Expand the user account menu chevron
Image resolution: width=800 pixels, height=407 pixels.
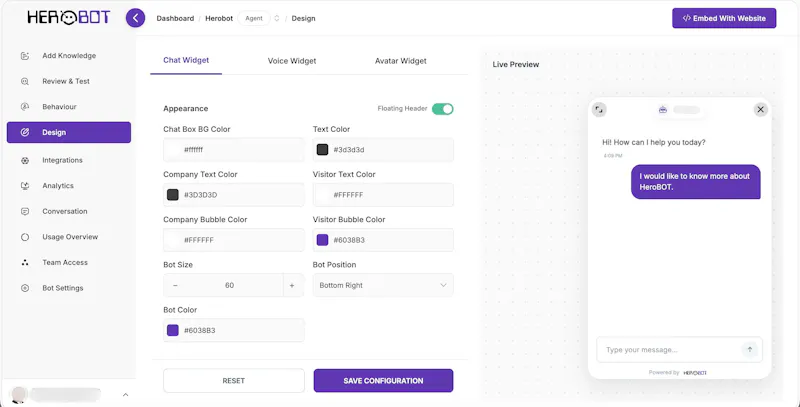pos(126,395)
